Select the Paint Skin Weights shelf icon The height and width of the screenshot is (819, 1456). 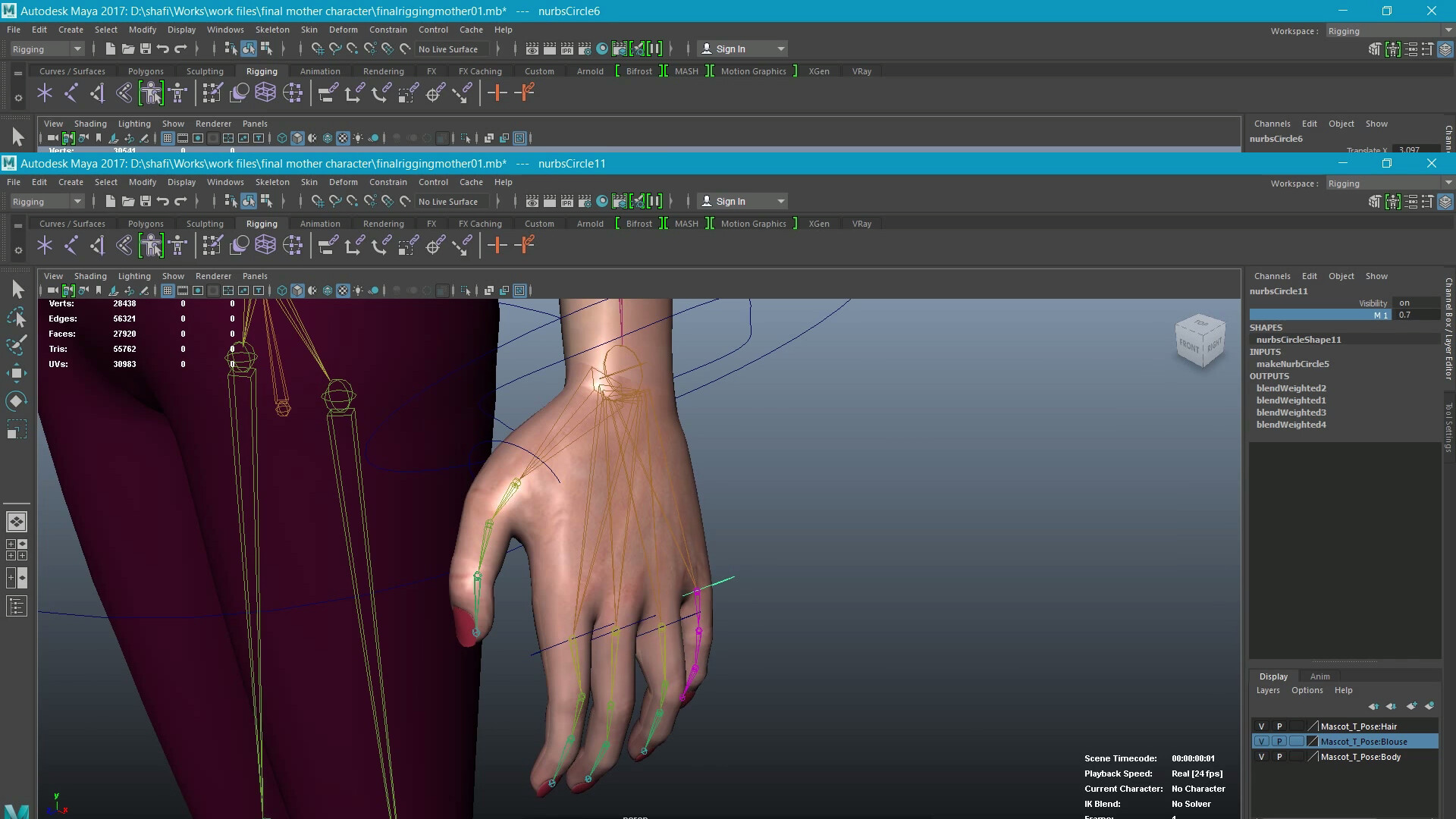click(213, 244)
